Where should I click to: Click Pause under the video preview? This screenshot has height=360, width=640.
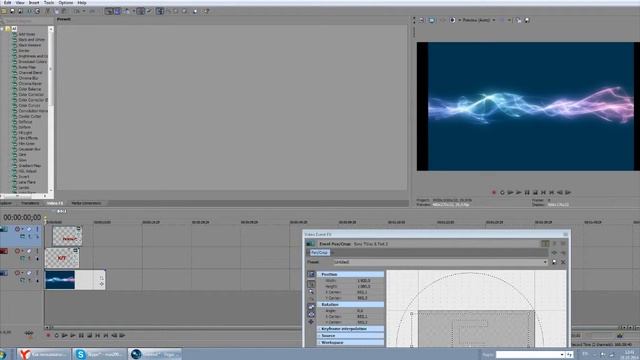527,192
